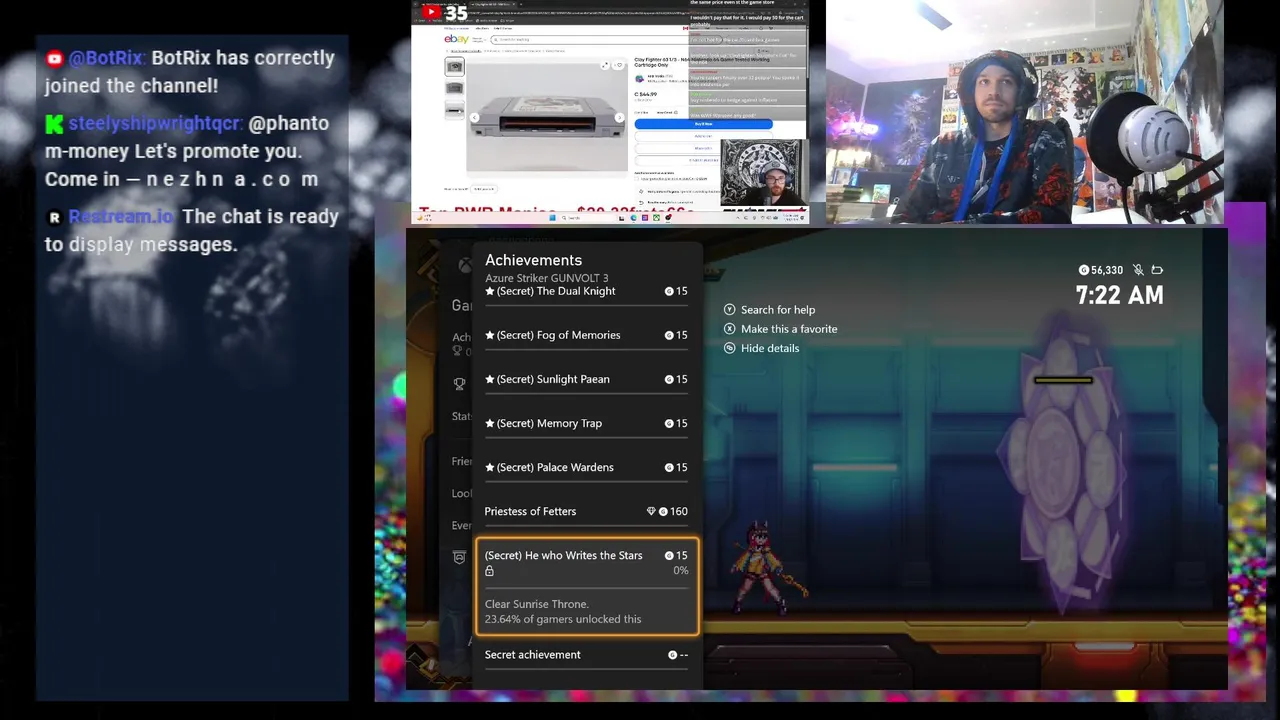This screenshot has width=1280, height=720.
Task: Click the star beside Memory Trap
Action: coord(490,423)
